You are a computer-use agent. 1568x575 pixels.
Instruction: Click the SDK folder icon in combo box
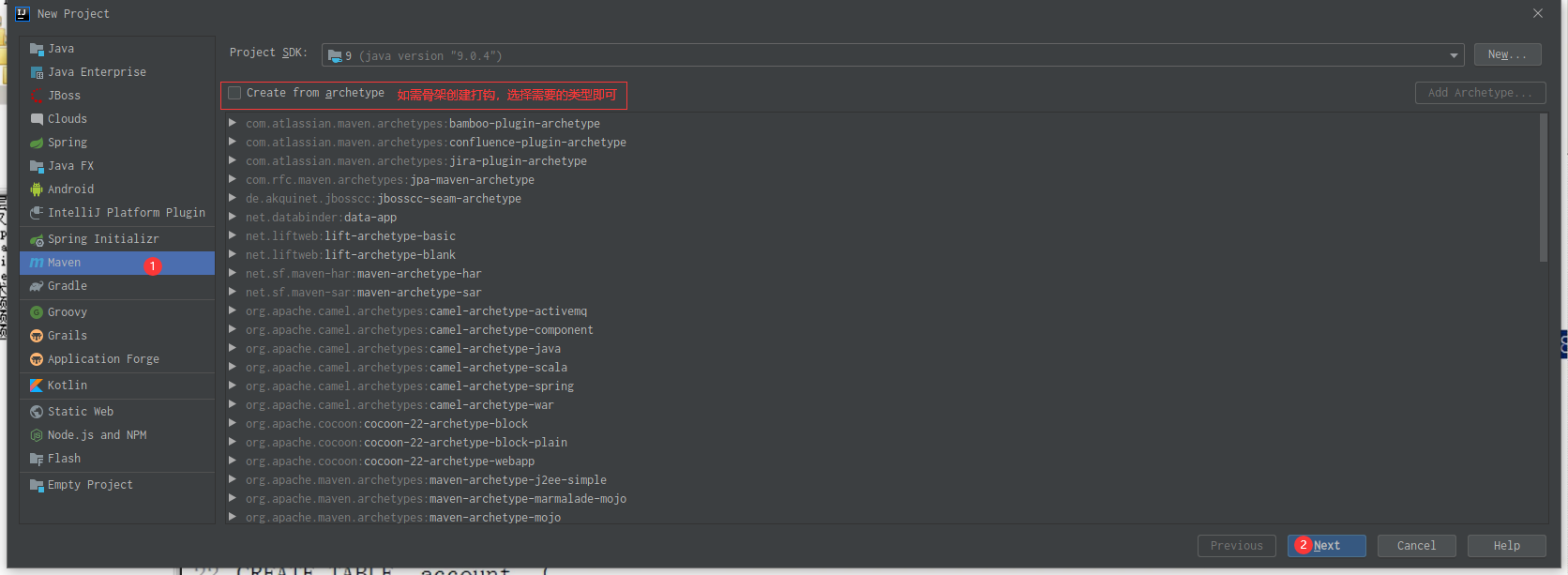[335, 56]
